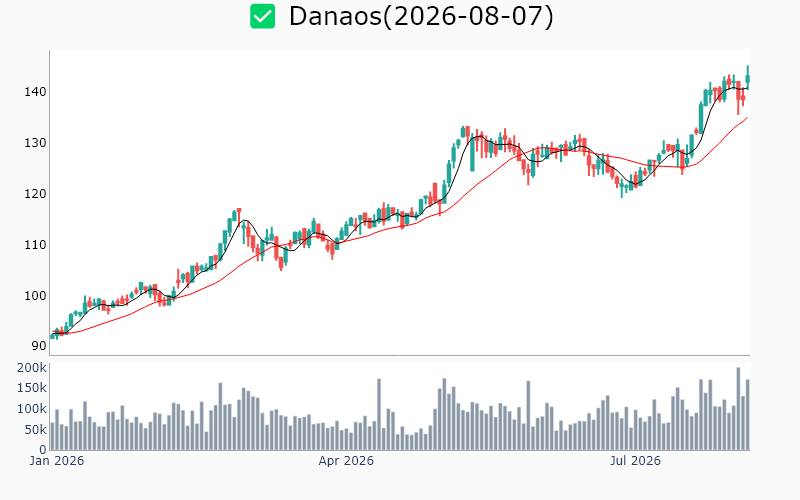Screen dimensions: 800x500
Task: Select the 90 price axis label
Action: click(39, 346)
